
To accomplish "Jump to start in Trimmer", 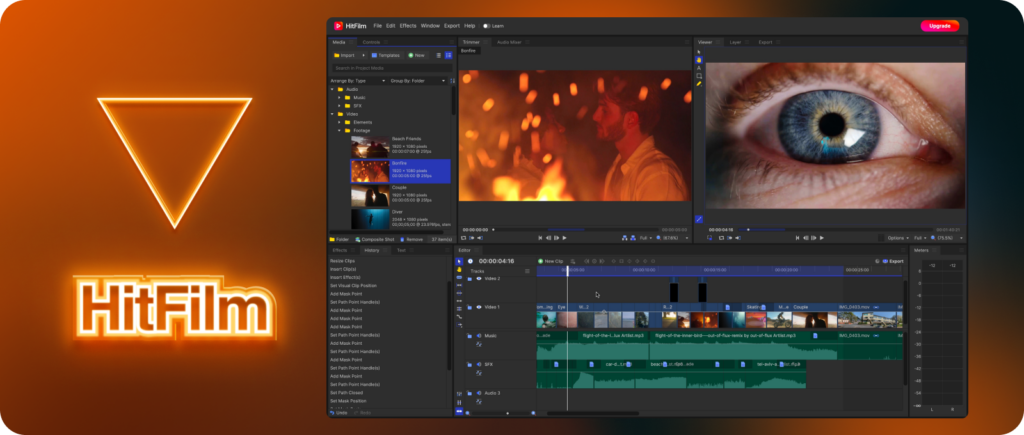I will pyautogui.click(x=541, y=238).
